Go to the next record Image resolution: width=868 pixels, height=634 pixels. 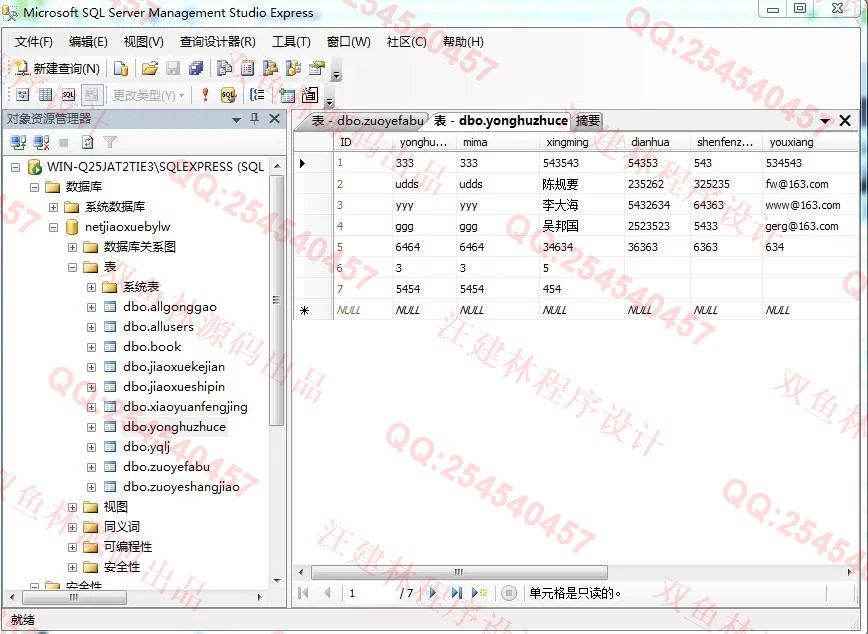(433, 593)
